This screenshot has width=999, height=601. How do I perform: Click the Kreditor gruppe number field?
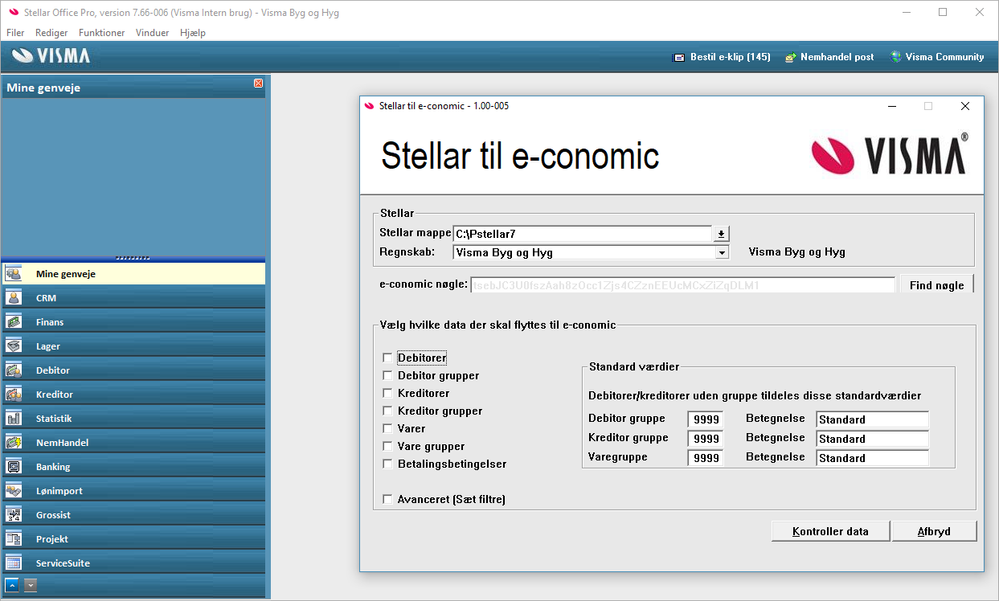click(706, 438)
